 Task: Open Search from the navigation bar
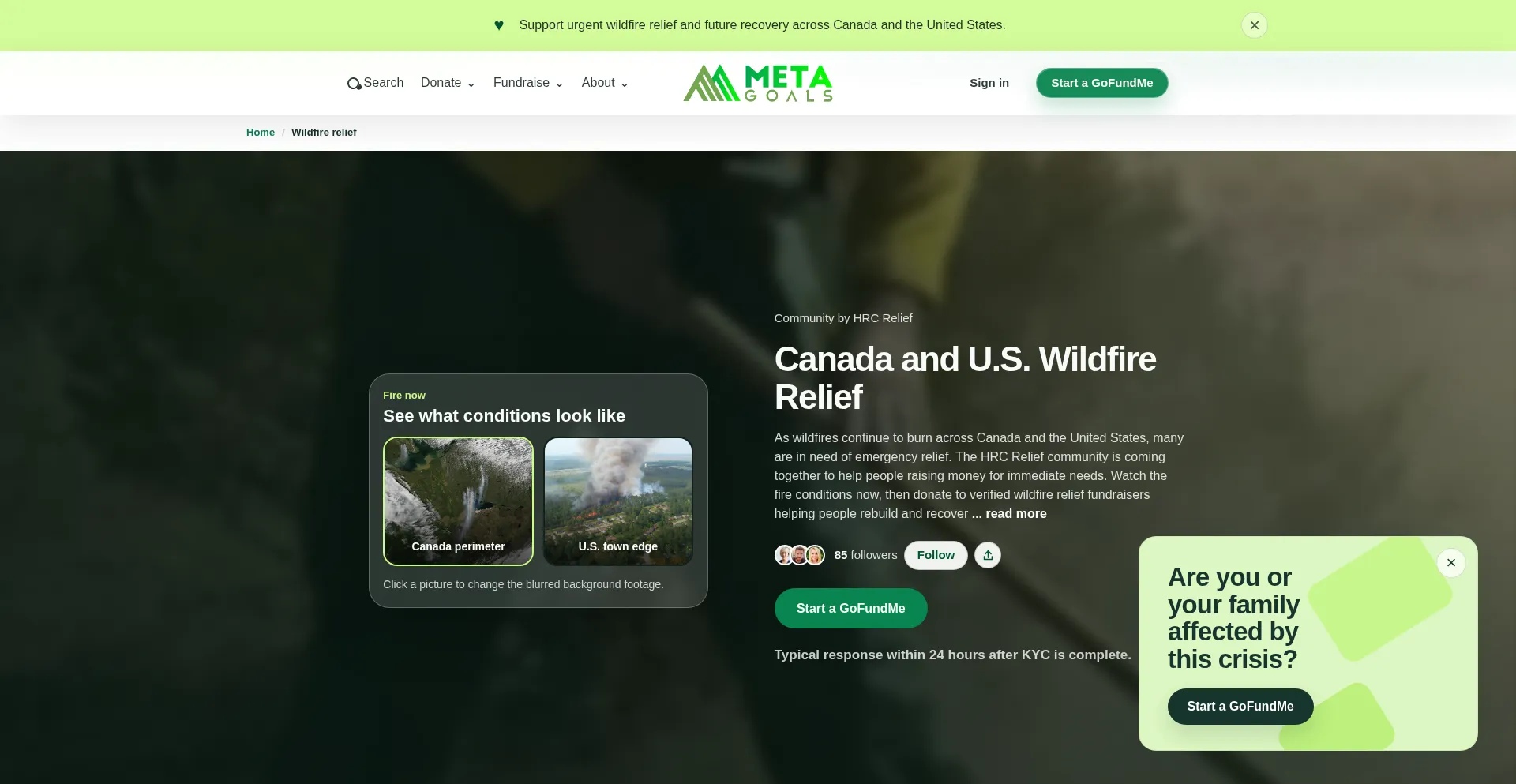coord(375,83)
